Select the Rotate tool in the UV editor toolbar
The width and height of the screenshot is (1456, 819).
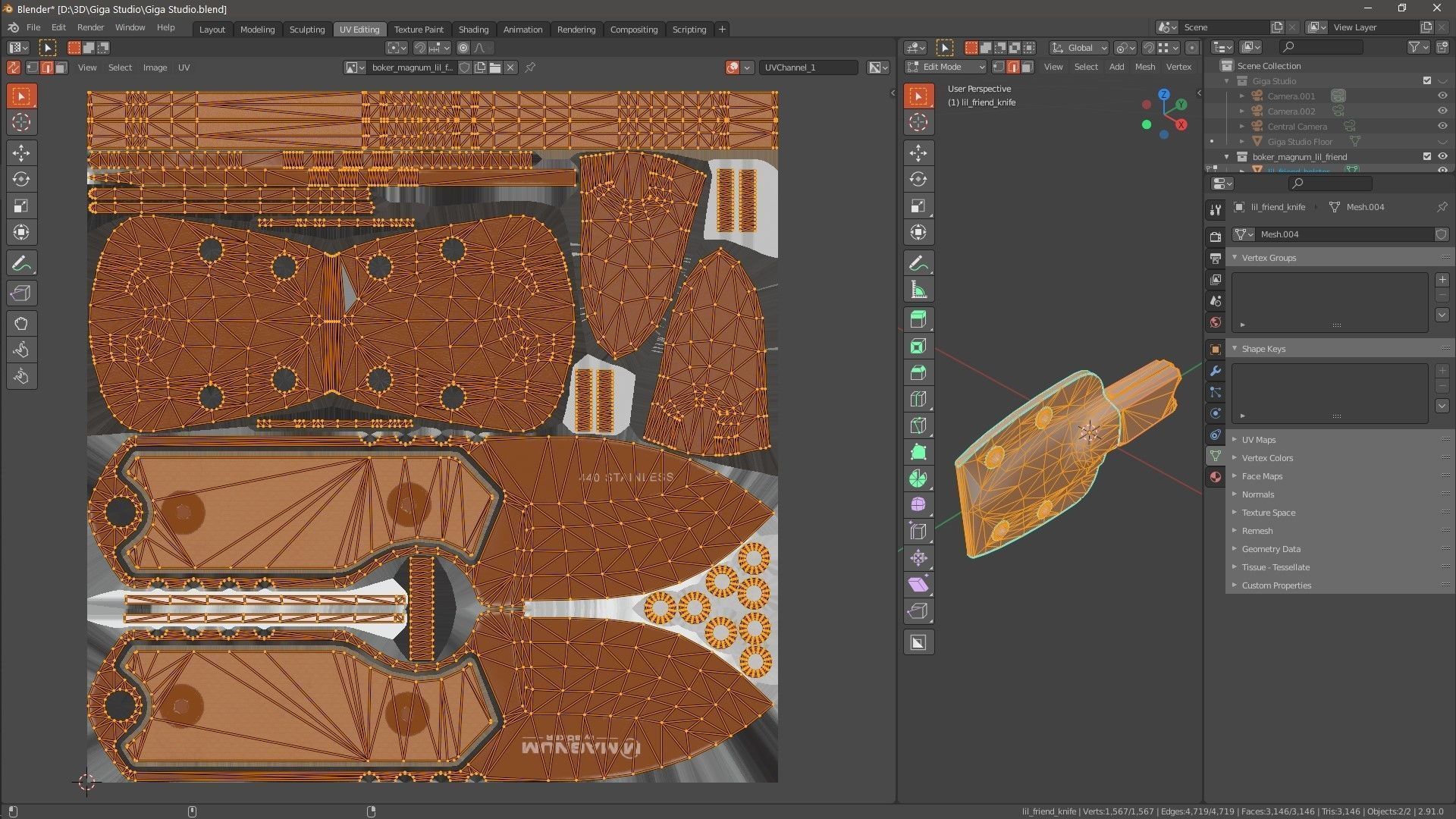(21, 180)
